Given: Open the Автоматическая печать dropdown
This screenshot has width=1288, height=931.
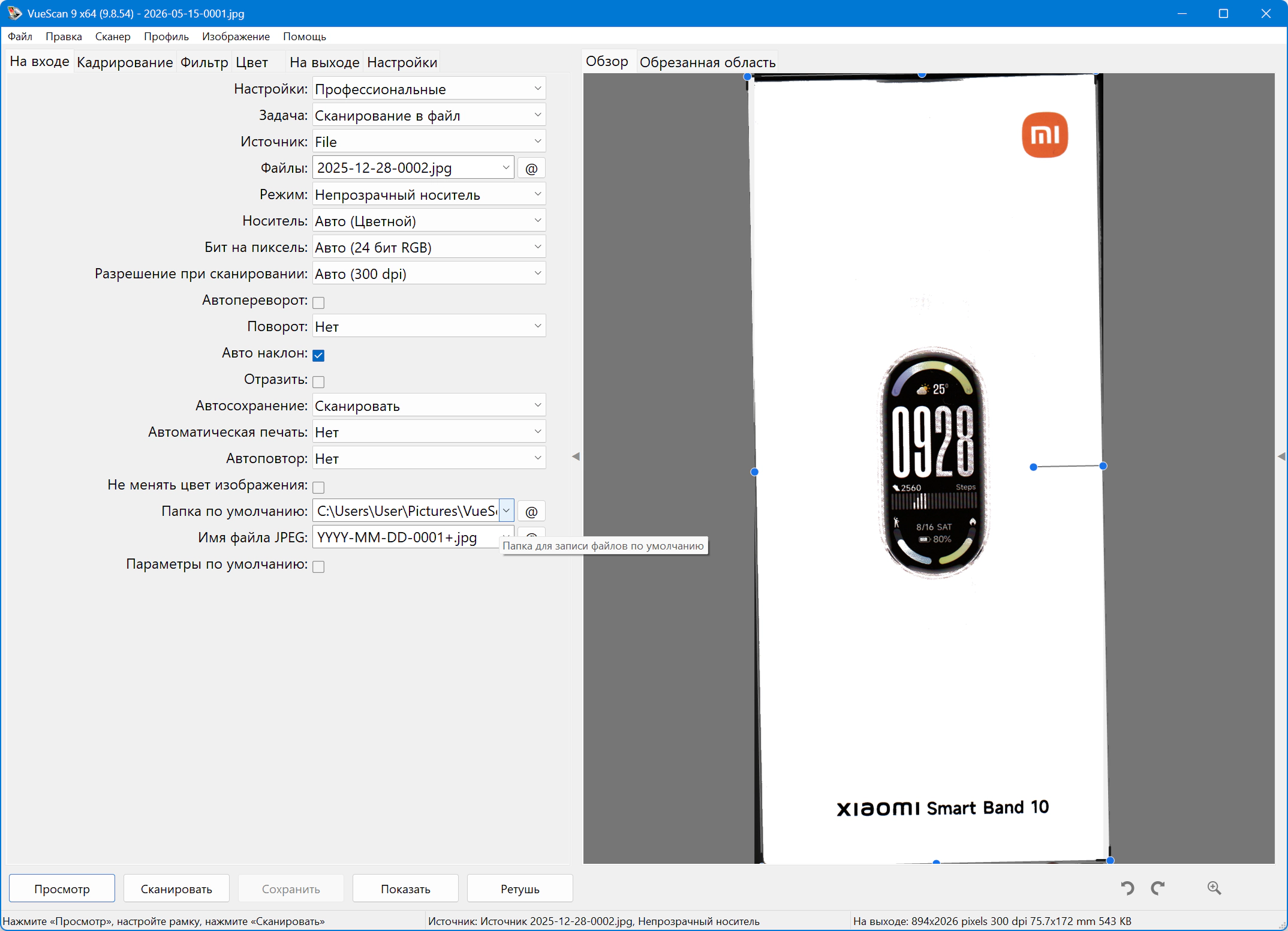Looking at the screenshot, I should point(429,432).
